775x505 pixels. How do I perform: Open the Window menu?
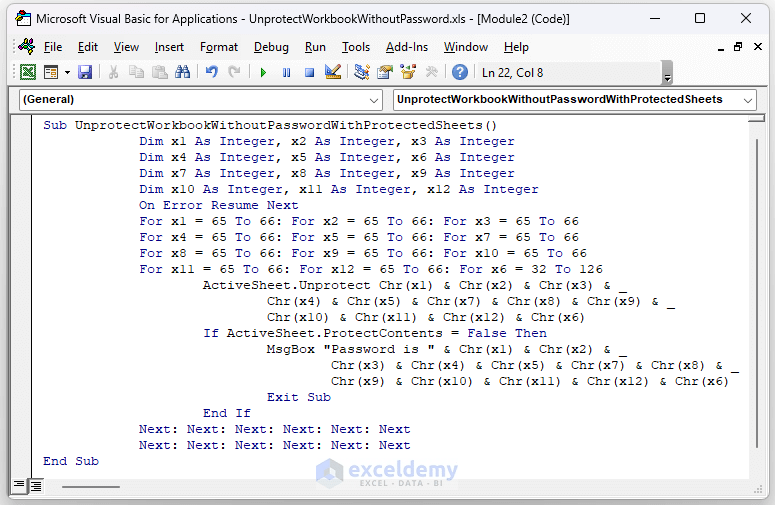[x=466, y=47]
